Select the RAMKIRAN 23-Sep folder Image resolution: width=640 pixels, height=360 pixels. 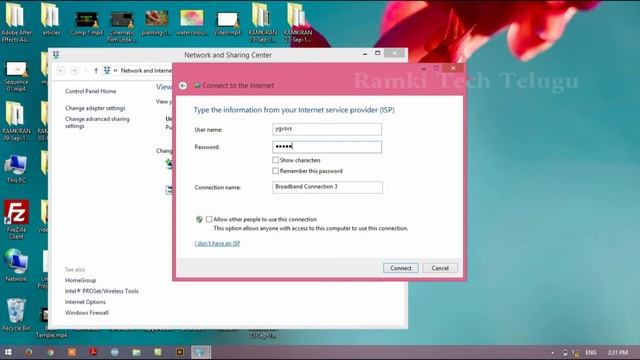click(x=298, y=22)
